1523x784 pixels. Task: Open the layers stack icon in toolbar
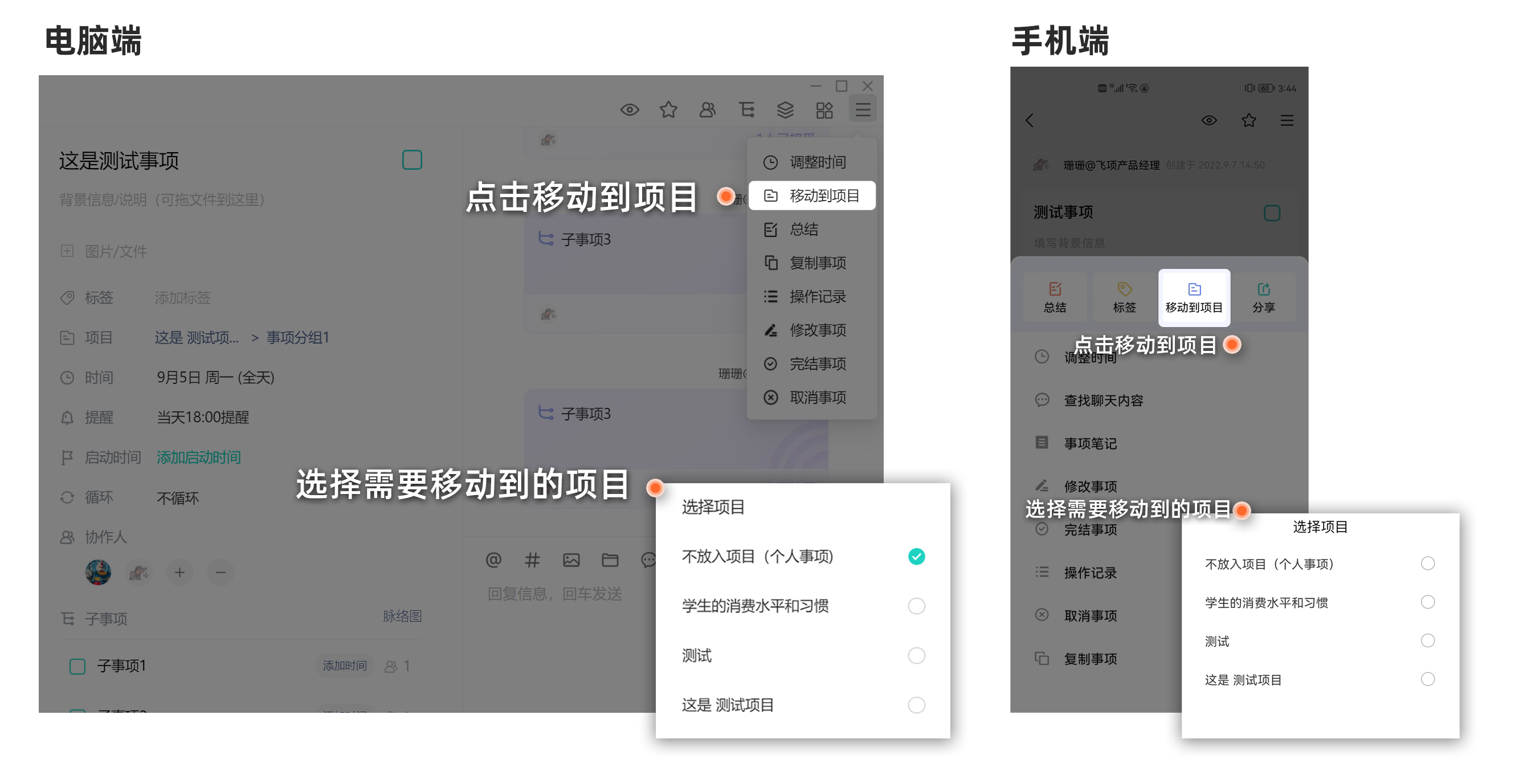(x=785, y=110)
